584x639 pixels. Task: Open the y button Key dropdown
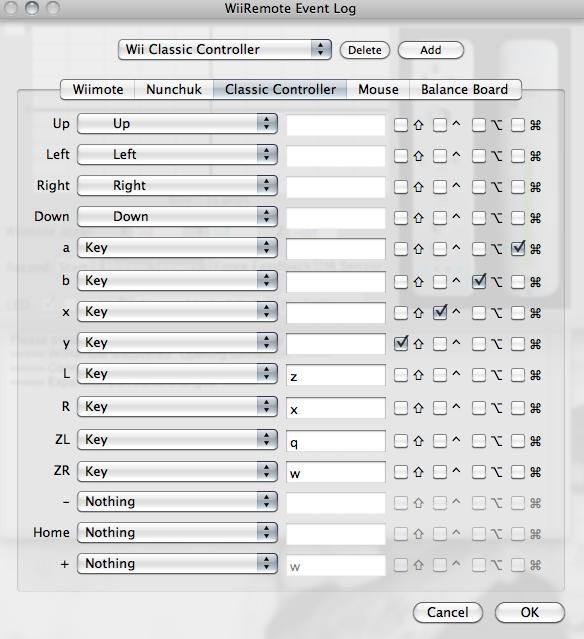(177, 343)
